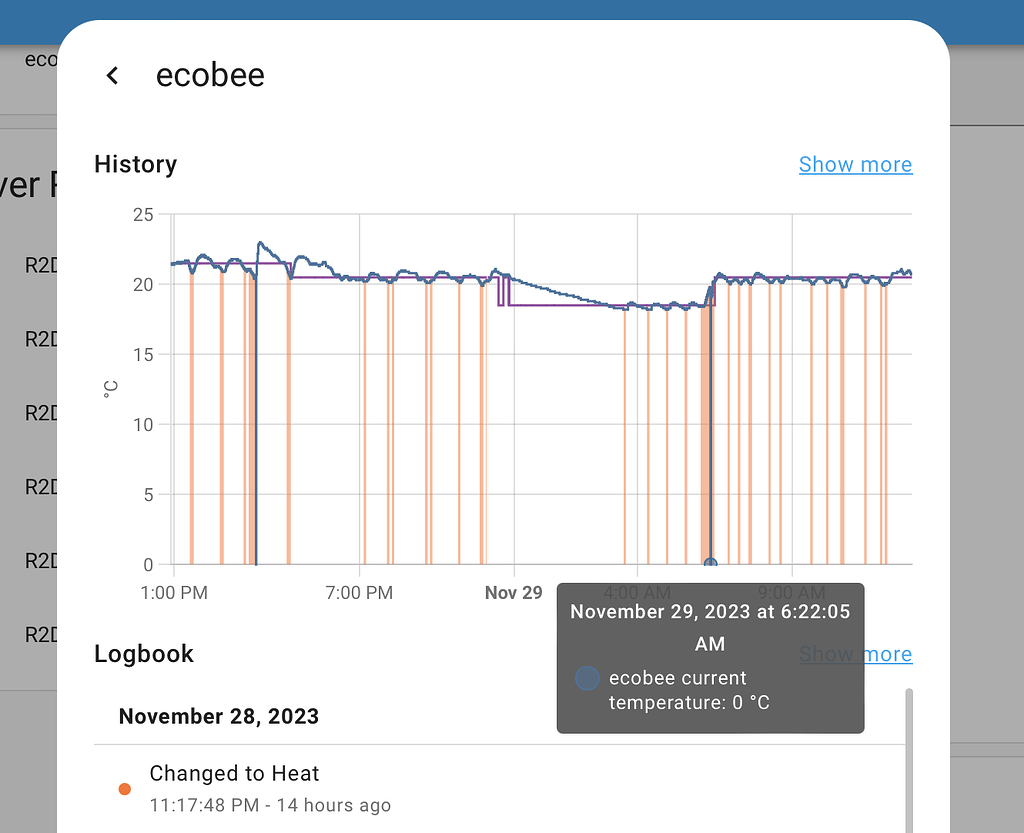The image size is (1024, 833).
Task: Click the orange dot beside Changed to Heat
Action: tap(124, 789)
